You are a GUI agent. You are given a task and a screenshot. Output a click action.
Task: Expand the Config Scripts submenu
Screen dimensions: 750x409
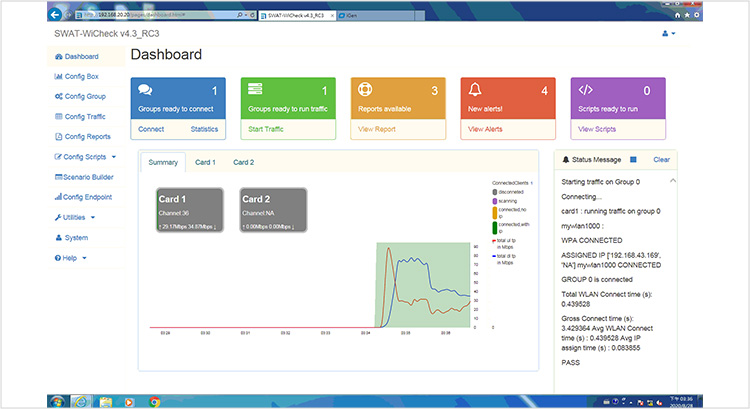pos(85,157)
